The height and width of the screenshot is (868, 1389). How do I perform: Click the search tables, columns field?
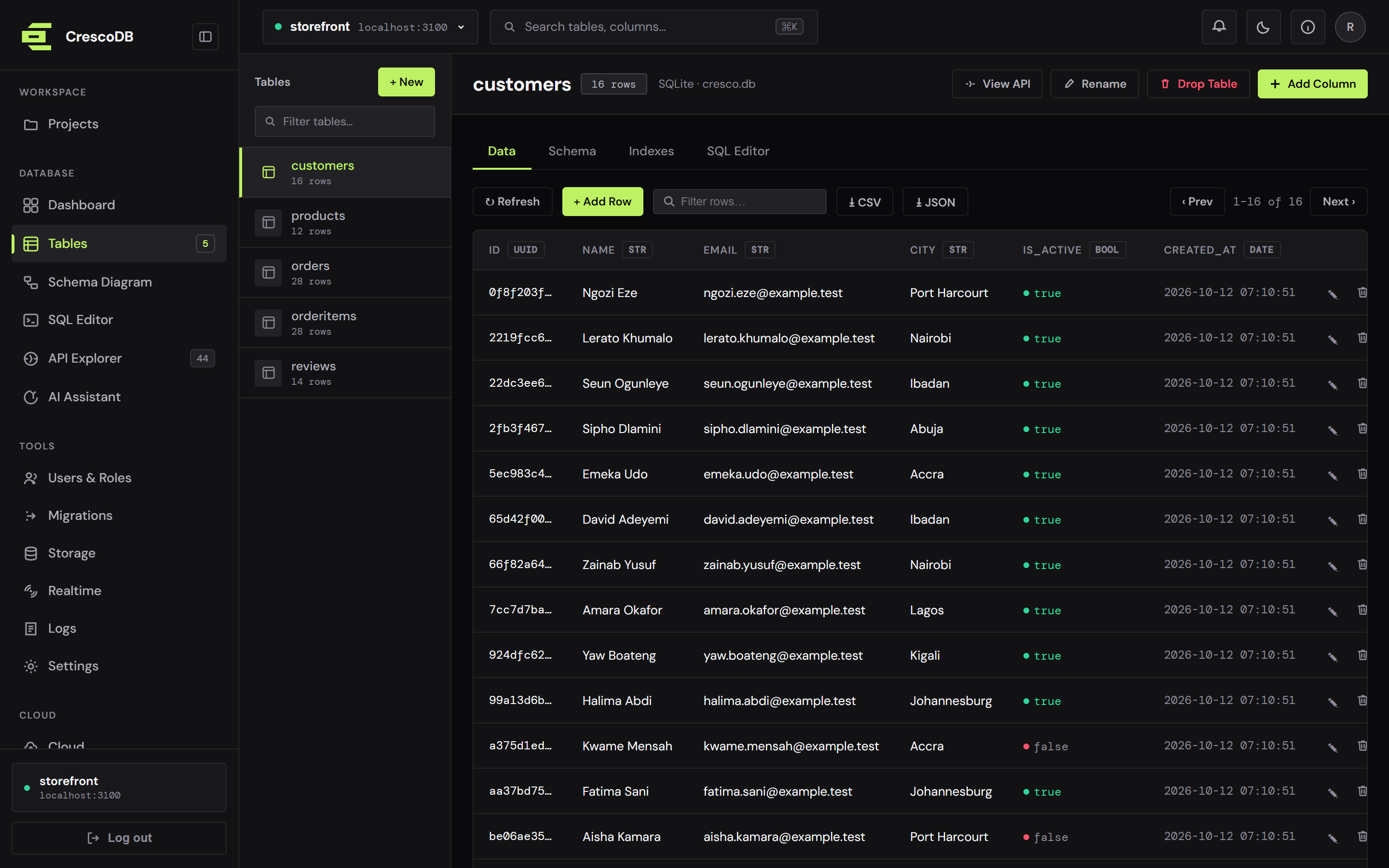tap(654, 27)
